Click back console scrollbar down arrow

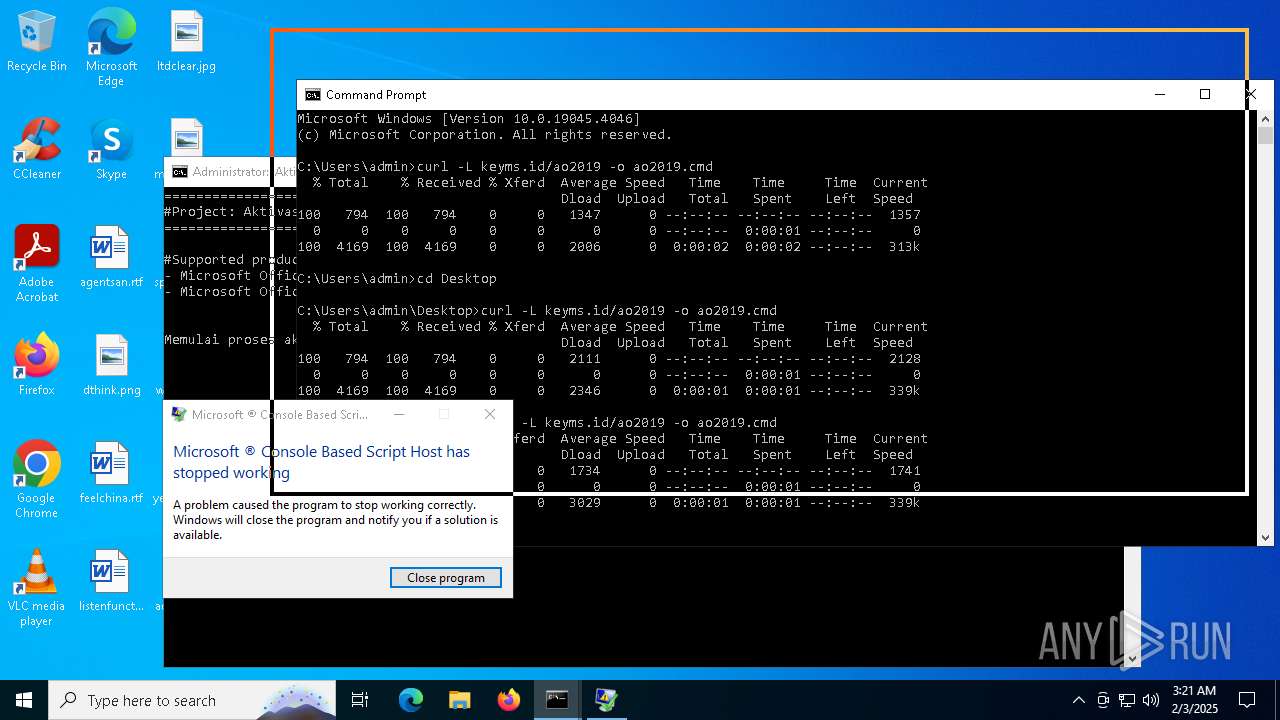point(1132,658)
